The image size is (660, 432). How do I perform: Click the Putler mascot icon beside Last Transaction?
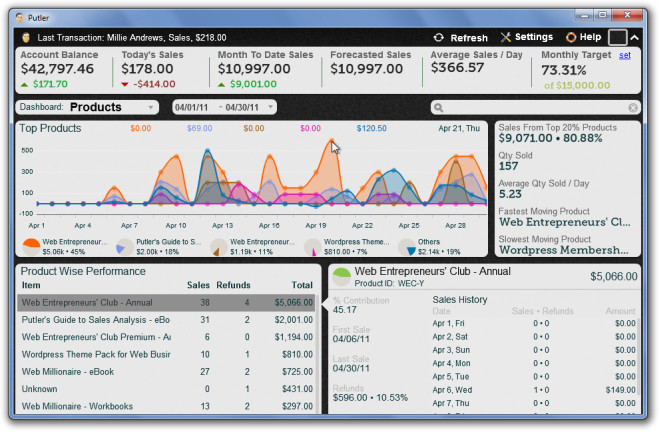(x=26, y=37)
